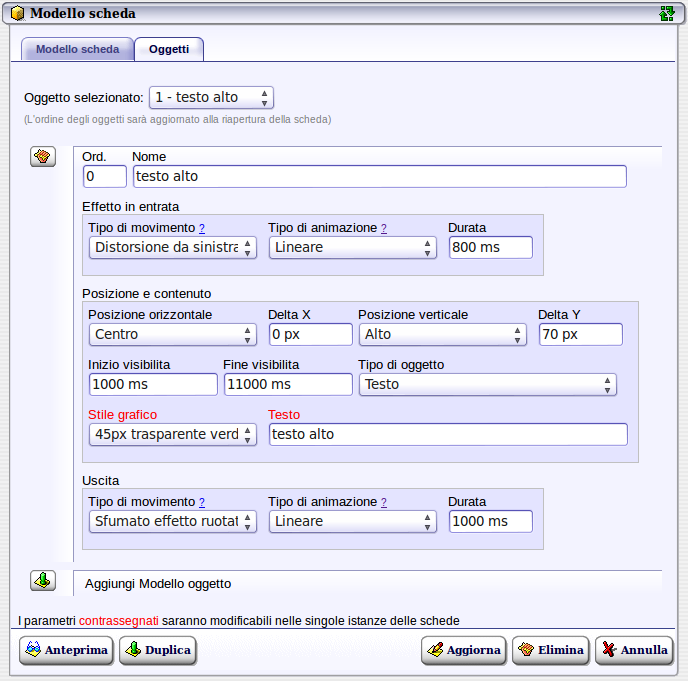688x681 pixels.
Task: Click the Elimina button
Action: 550,650
